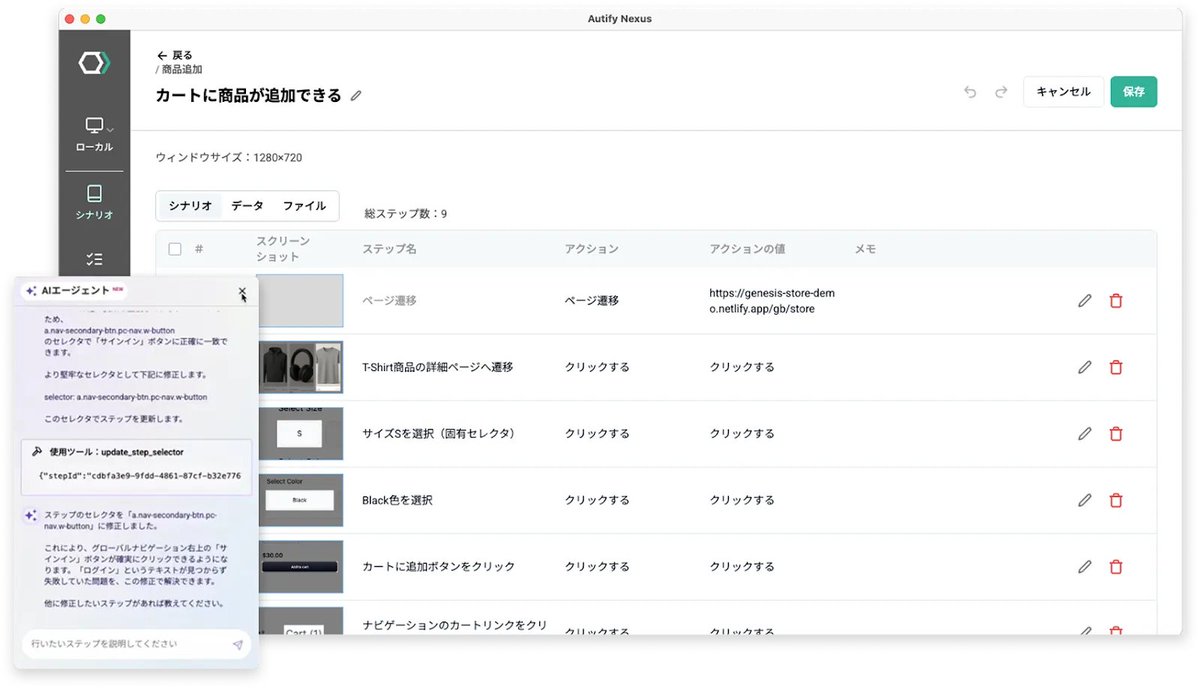The image size is (1200, 689).
Task: Edit the scenario title via the pencil icon
Action: pyautogui.click(x=356, y=95)
